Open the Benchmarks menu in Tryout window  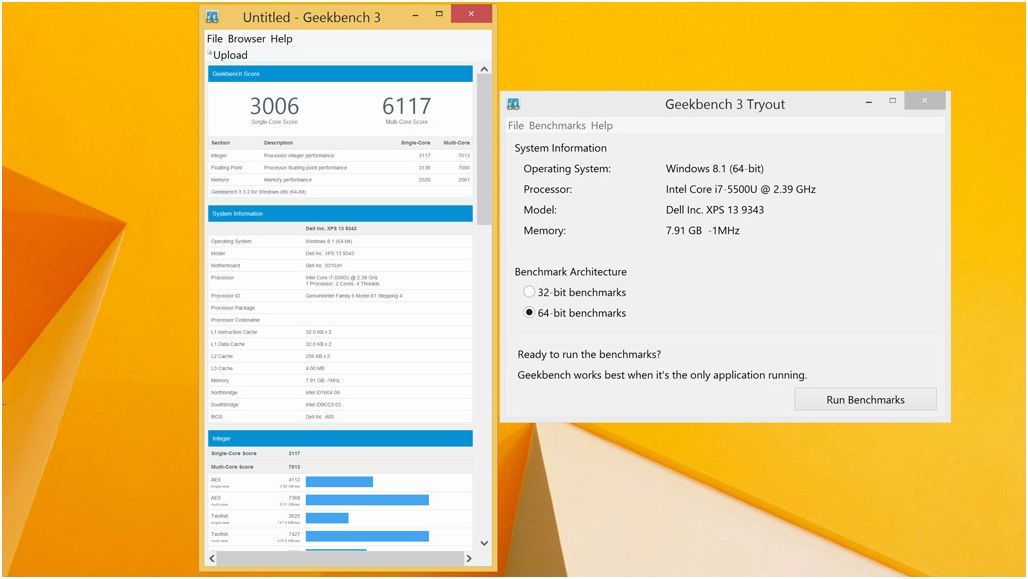[x=557, y=126]
